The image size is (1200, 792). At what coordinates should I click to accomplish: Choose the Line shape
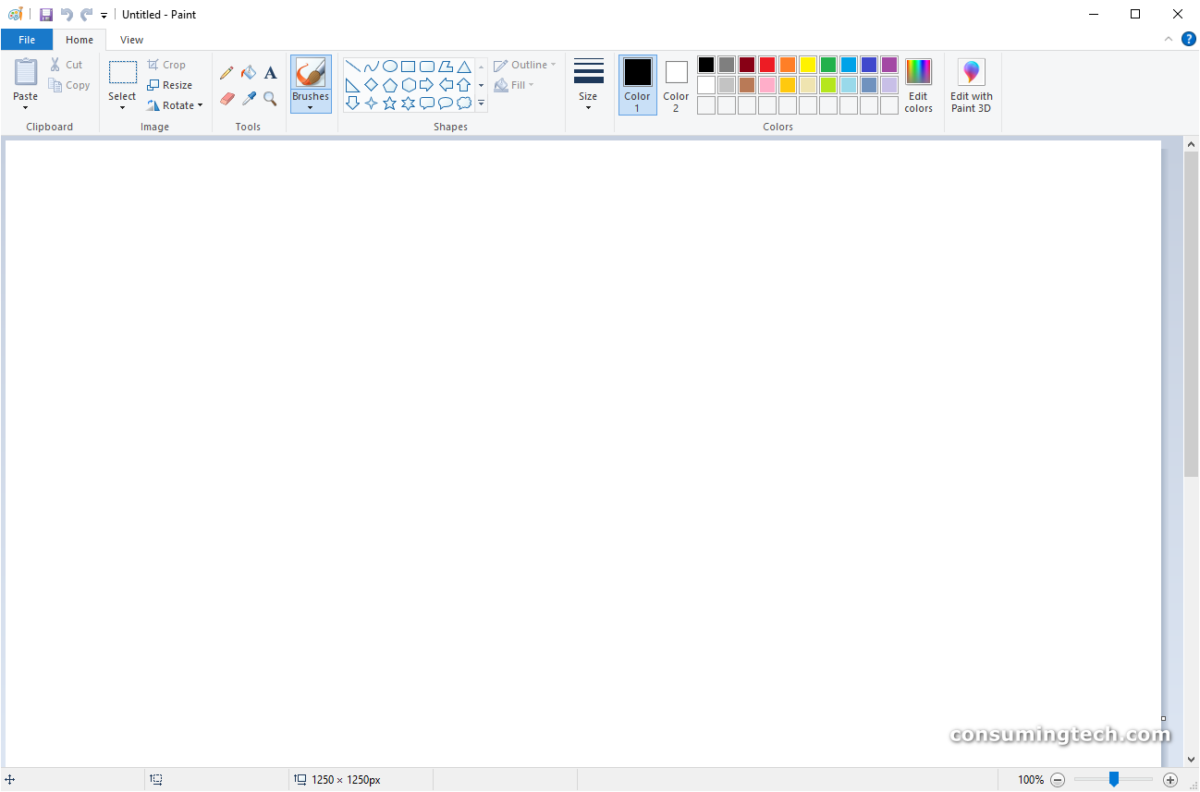352,67
